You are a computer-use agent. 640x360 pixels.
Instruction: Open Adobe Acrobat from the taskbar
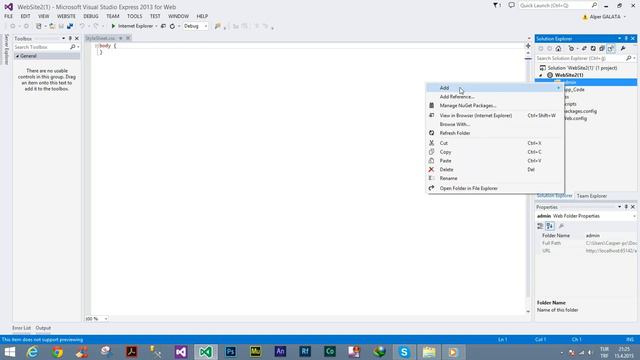pyautogui.click(x=131, y=352)
